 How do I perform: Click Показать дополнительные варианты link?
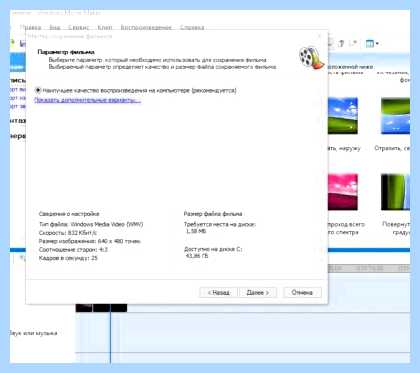(88, 100)
